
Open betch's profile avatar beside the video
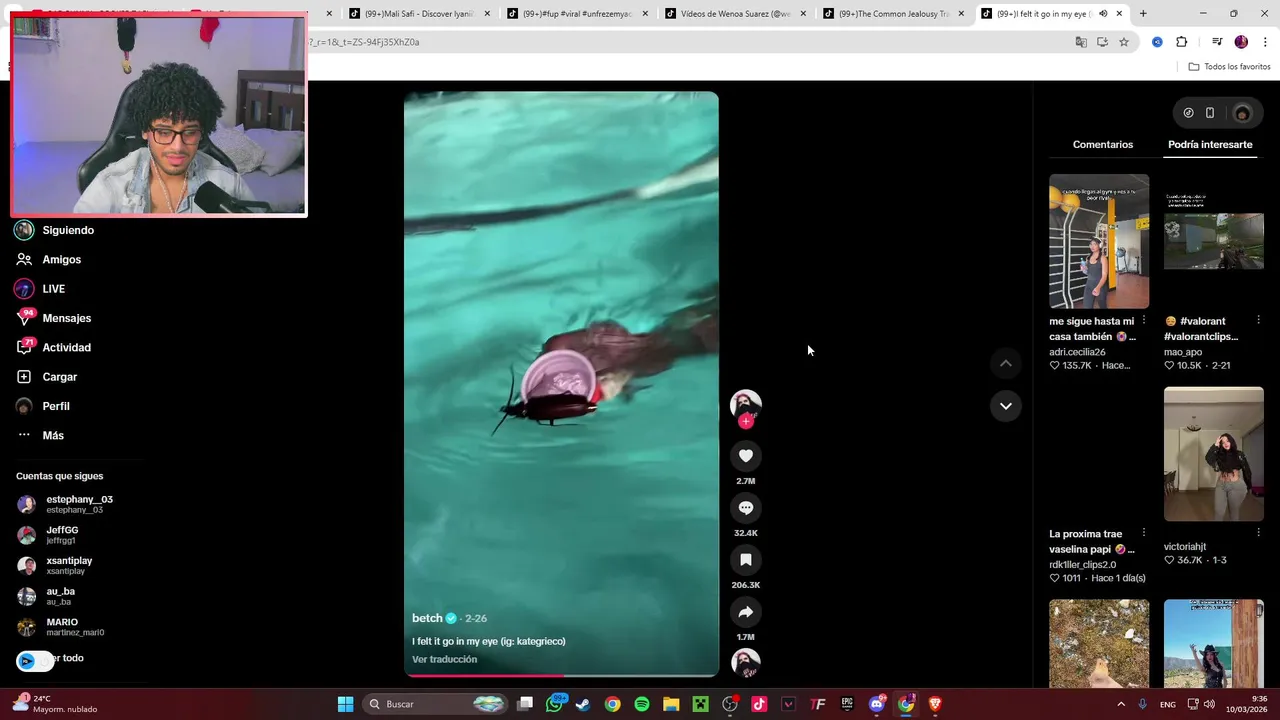click(745, 404)
